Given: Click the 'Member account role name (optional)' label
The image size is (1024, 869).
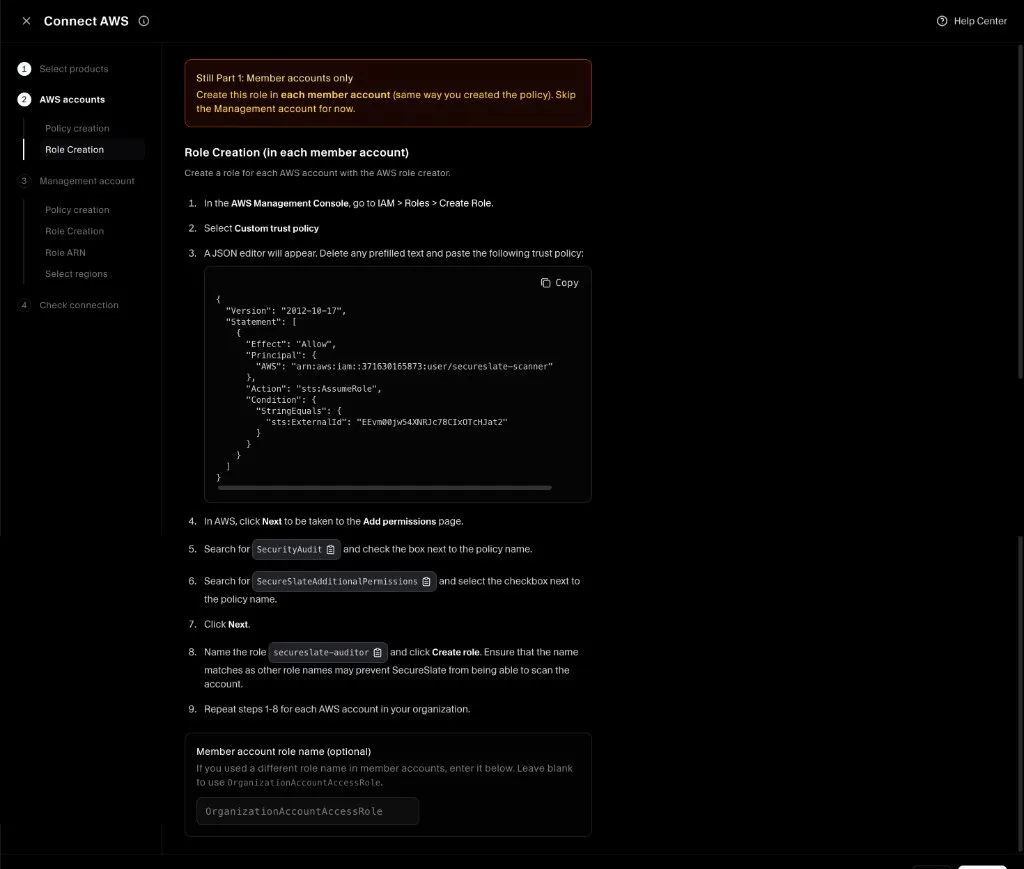Looking at the screenshot, I should (283, 751).
